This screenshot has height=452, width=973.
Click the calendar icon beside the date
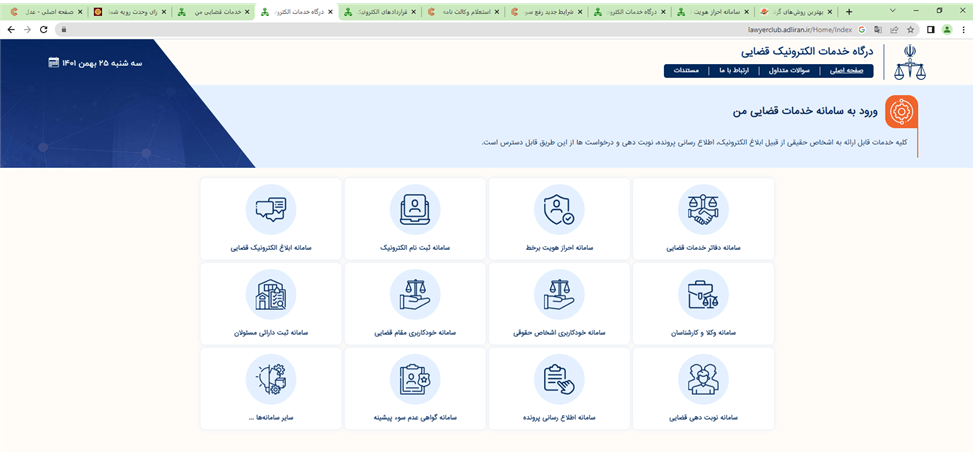coord(53,62)
